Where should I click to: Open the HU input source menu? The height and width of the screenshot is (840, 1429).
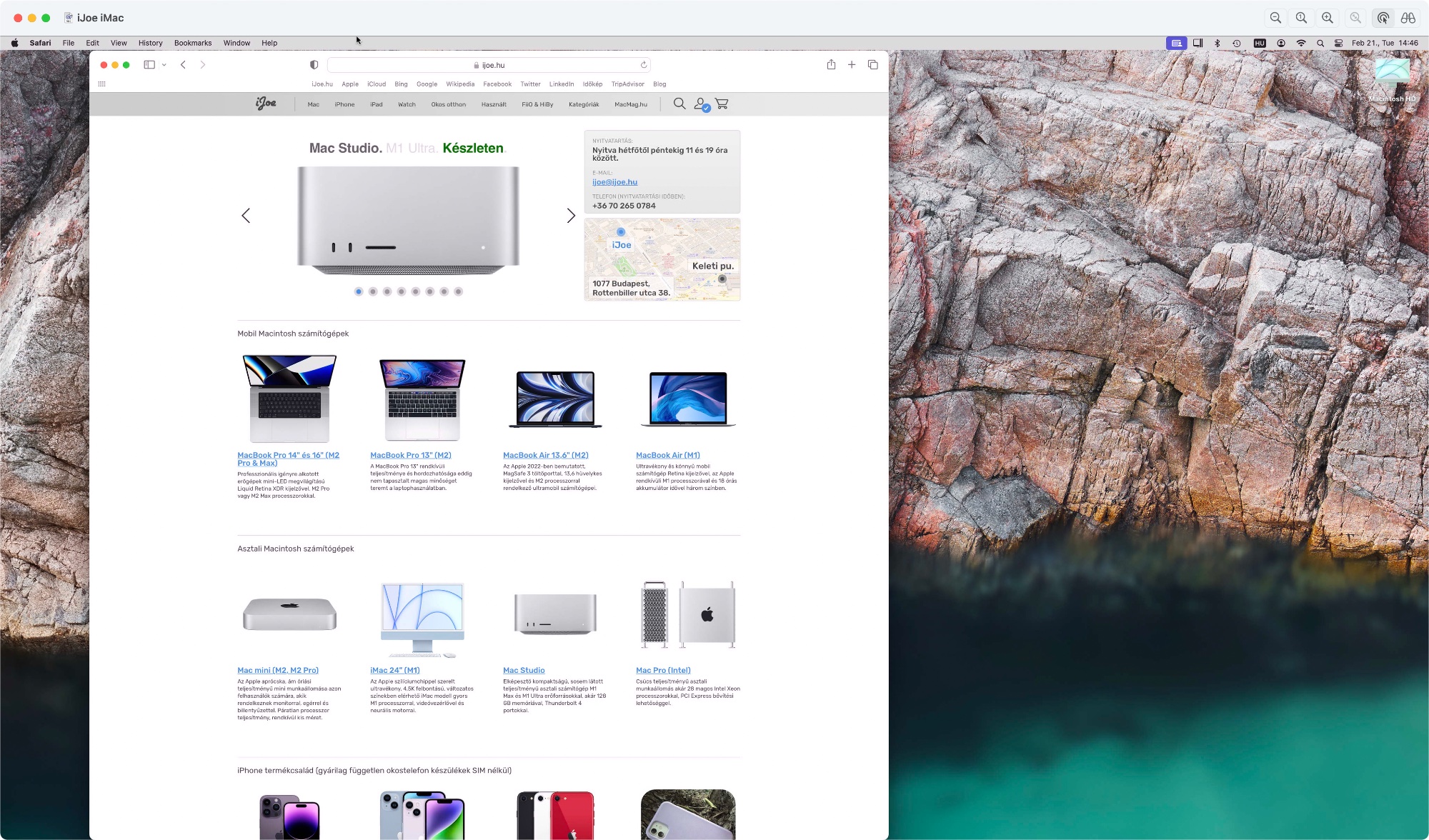(x=1260, y=43)
